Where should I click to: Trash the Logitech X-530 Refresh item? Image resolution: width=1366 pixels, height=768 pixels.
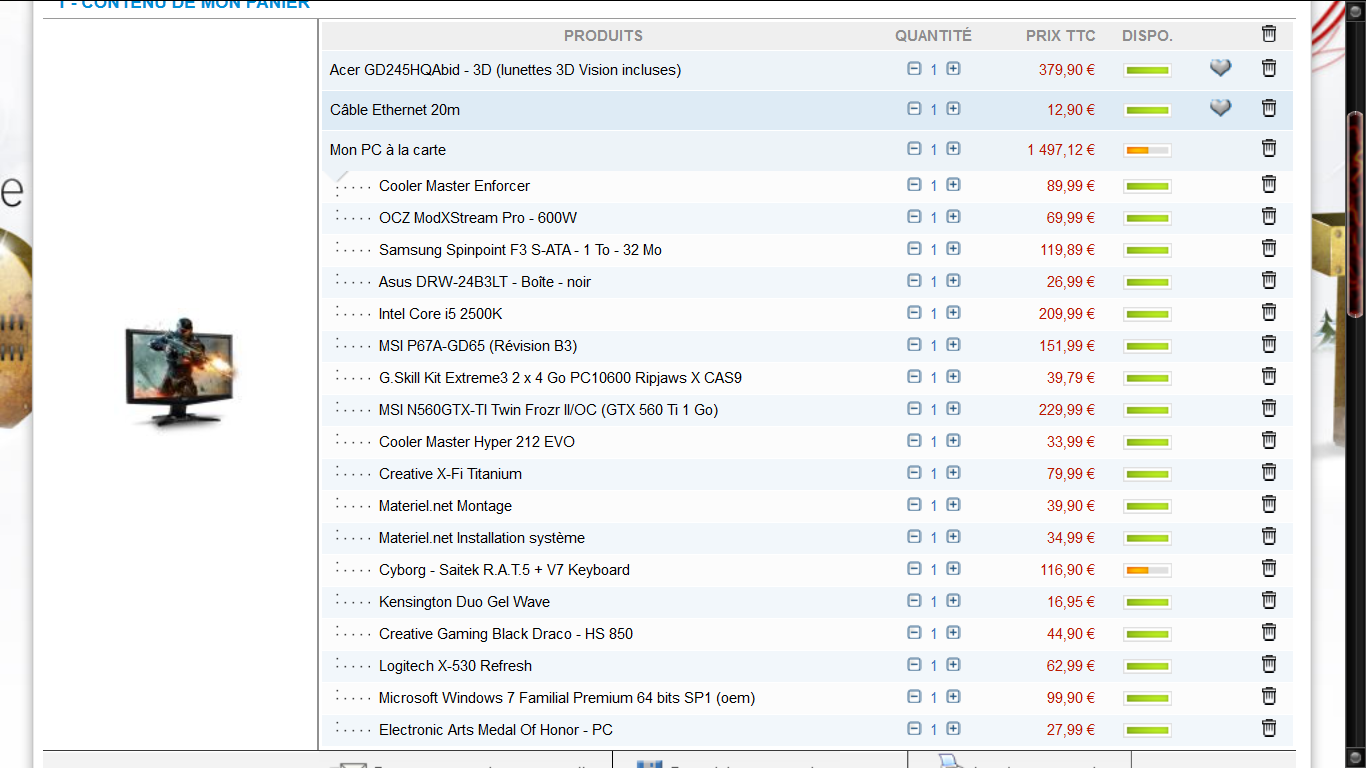[x=1269, y=664]
